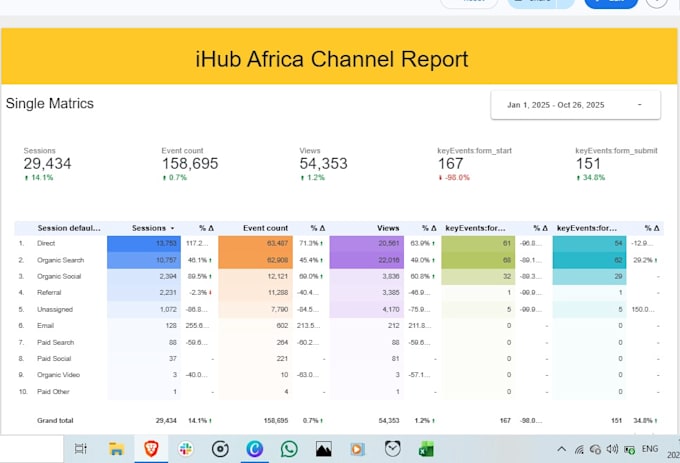The width and height of the screenshot is (680, 463).
Task: Open the media player taskbar icon
Action: pyautogui.click(x=357, y=449)
